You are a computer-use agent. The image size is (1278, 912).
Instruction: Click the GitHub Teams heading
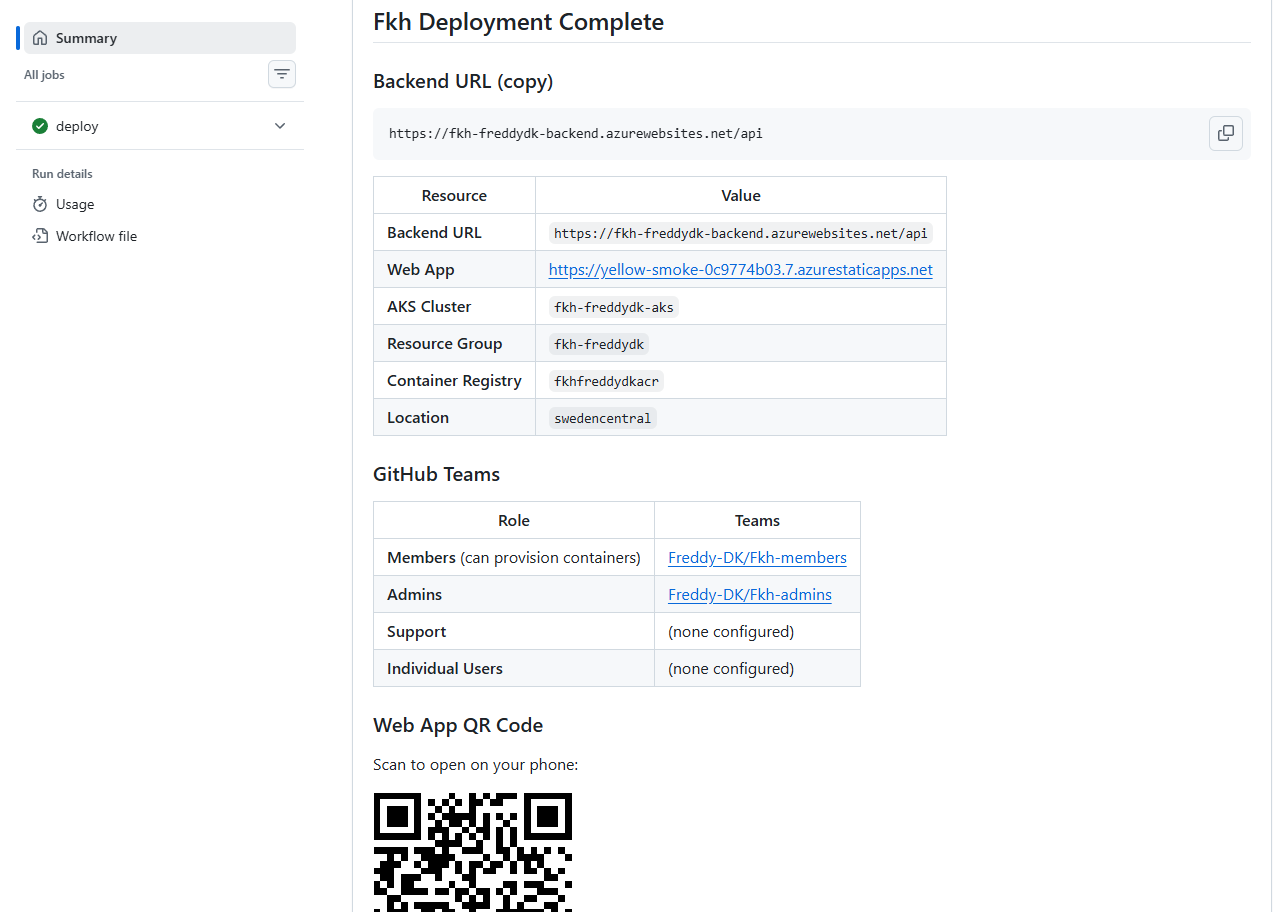(436, 474)
